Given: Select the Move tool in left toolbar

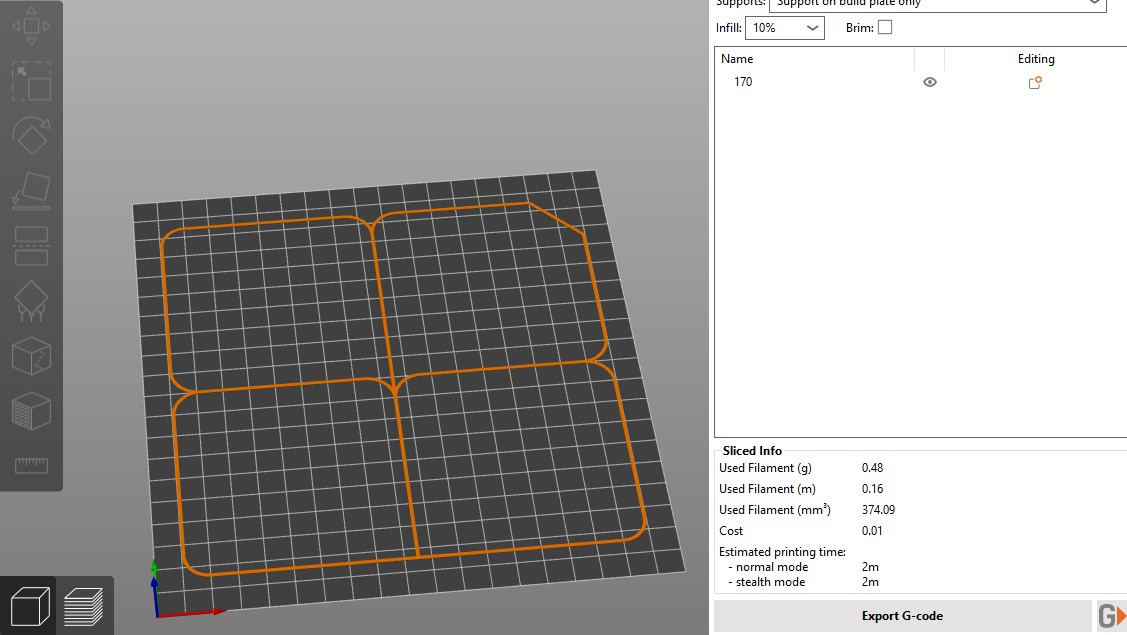Looking at the screenshot, I should [31, 27].
